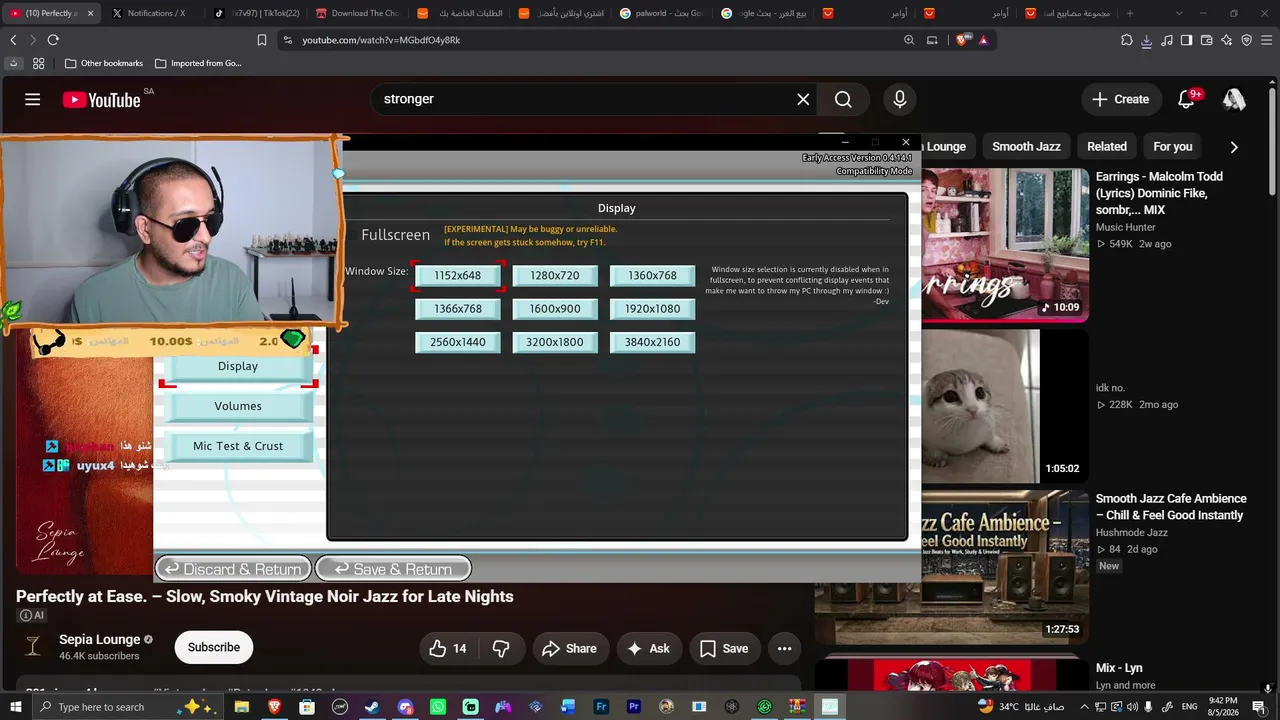Reload the page in the browser

coord(53,40)
